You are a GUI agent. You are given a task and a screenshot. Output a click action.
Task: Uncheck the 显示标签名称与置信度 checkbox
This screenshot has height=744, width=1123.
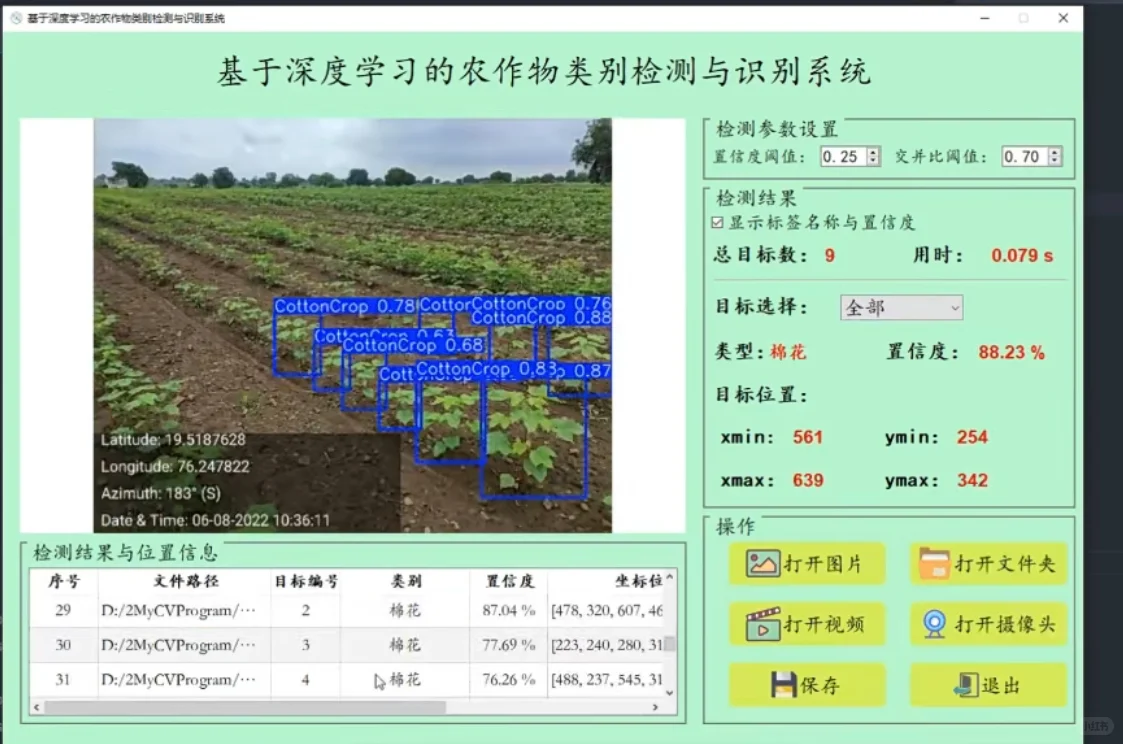click(717, 222)
